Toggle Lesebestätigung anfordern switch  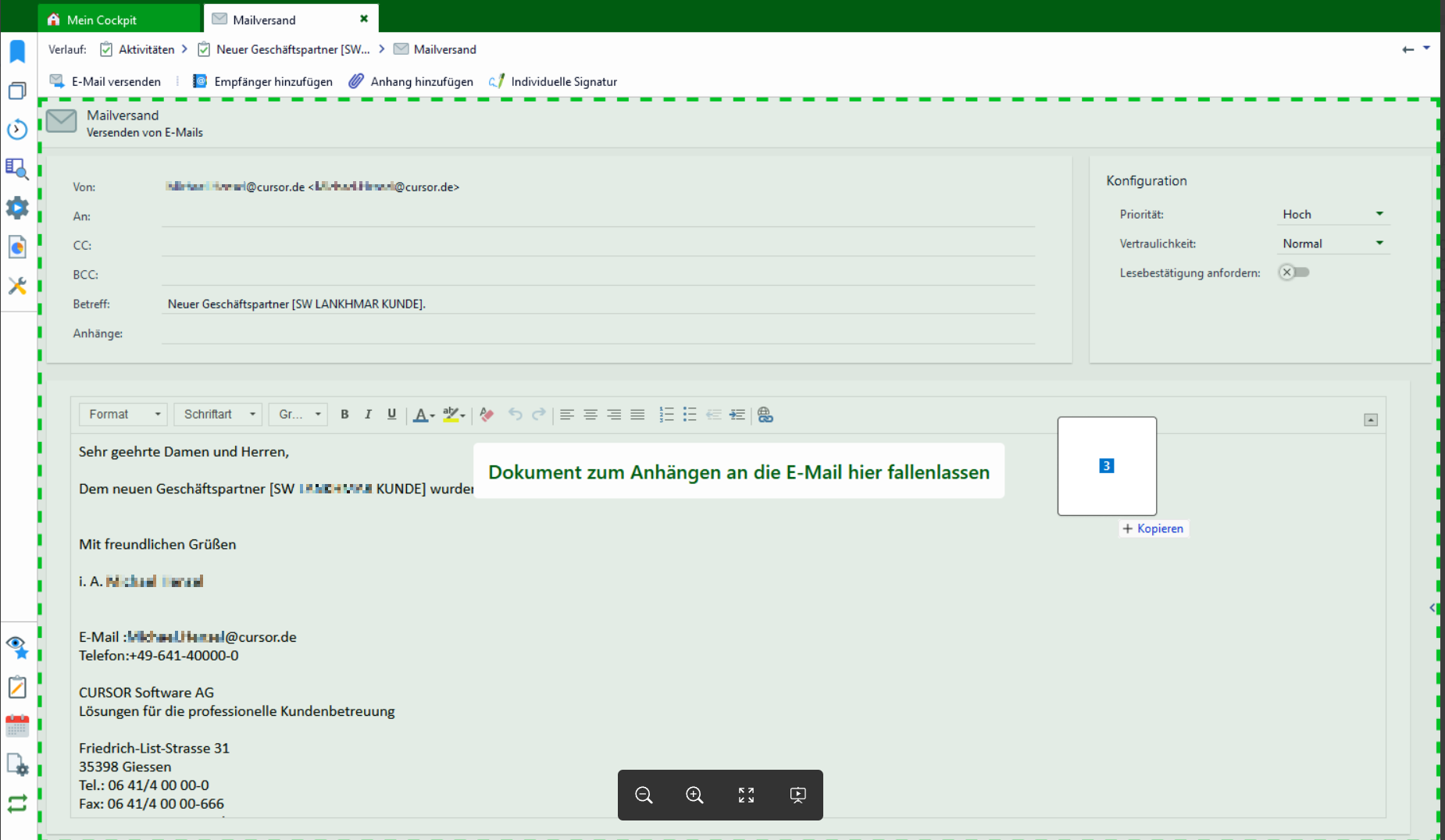pyautogui.click(x=1293, y=272)
